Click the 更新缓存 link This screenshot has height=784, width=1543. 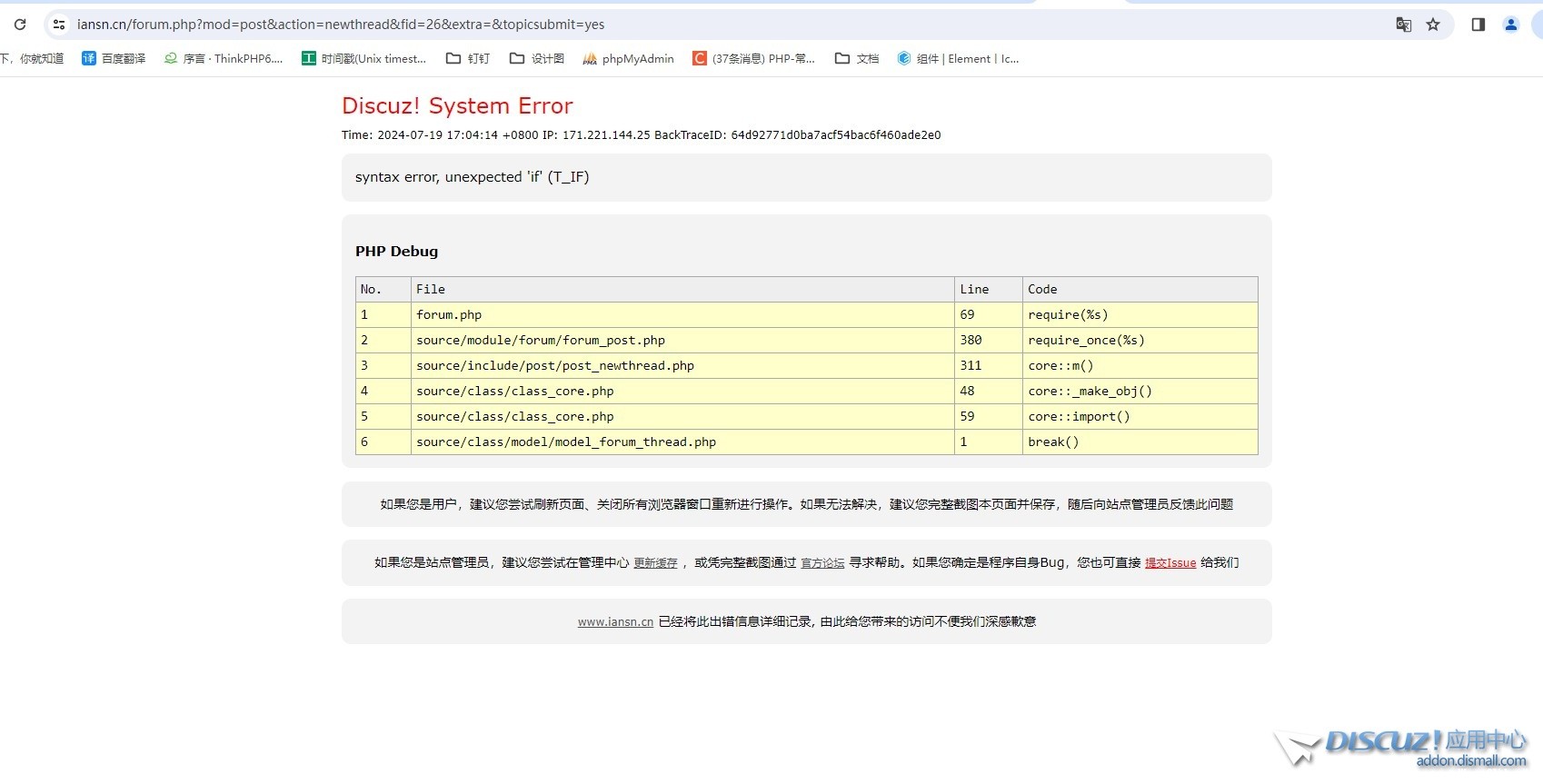[655, 563]
